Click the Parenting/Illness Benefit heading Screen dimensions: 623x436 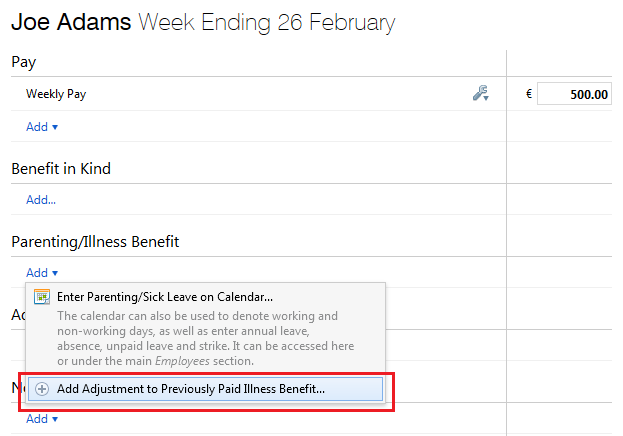[95, 242]
